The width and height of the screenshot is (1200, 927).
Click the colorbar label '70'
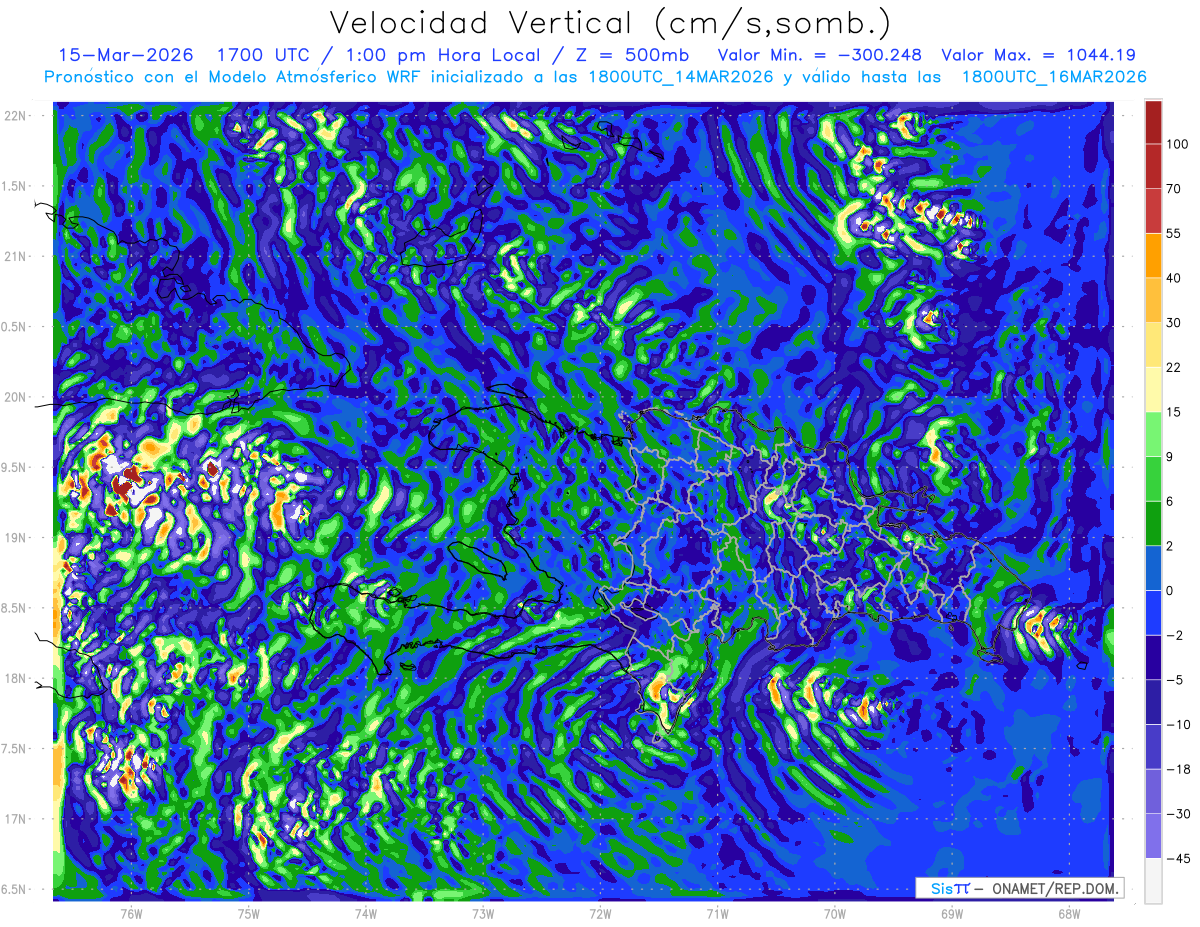click(1174, 188)
